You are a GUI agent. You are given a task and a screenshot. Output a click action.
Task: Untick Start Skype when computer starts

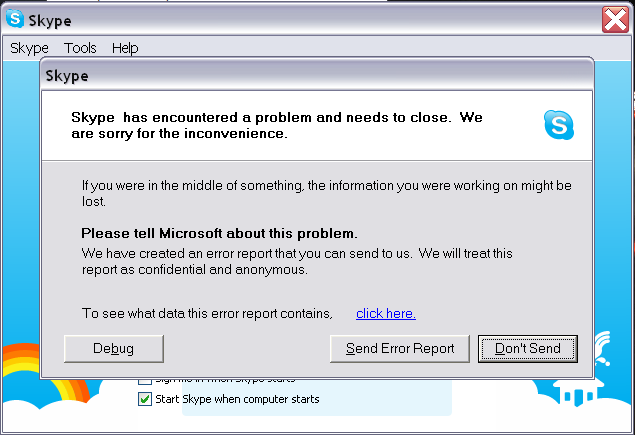[145, 399]
